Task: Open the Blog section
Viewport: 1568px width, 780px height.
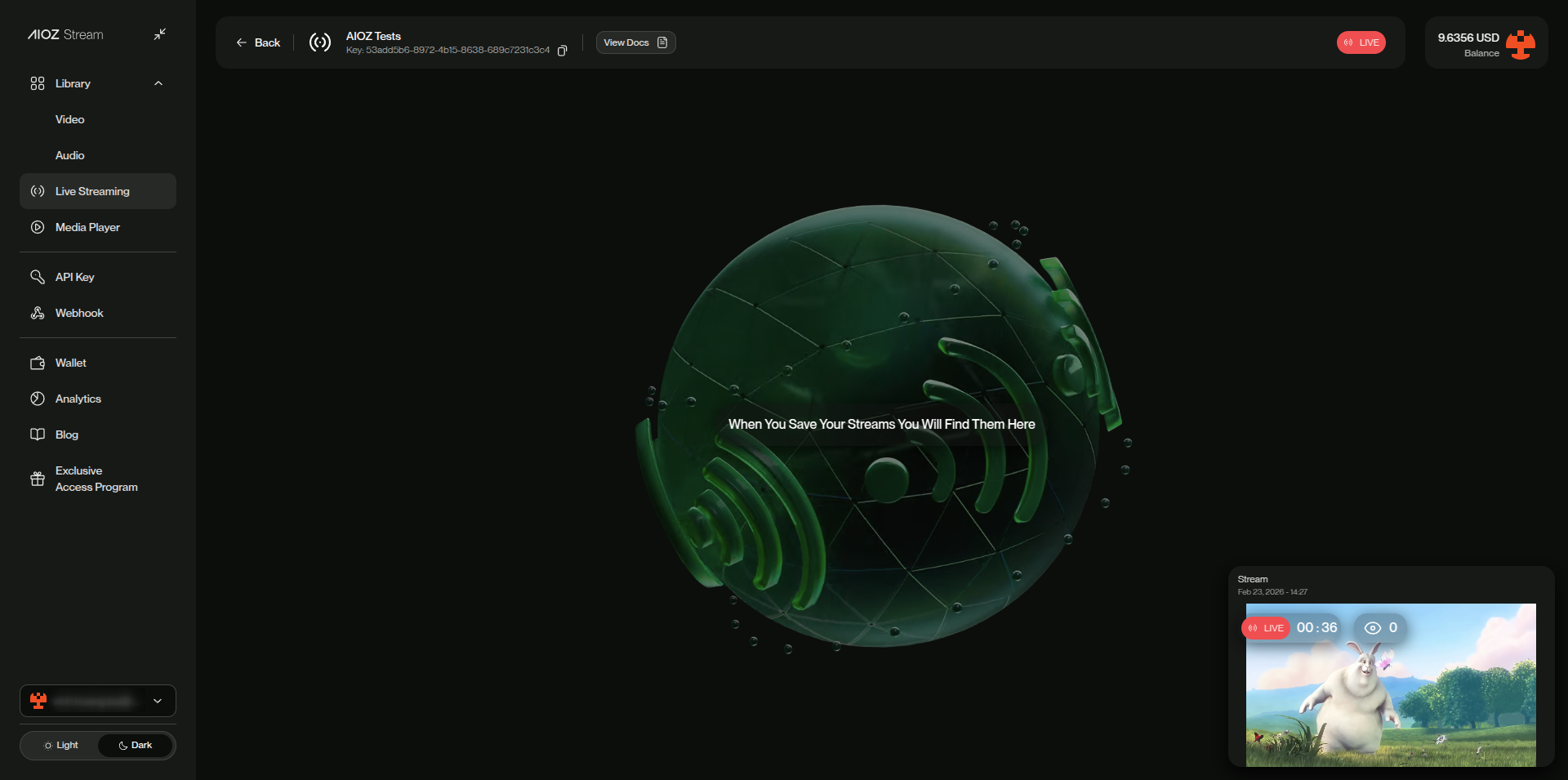Action: [66, 435]
